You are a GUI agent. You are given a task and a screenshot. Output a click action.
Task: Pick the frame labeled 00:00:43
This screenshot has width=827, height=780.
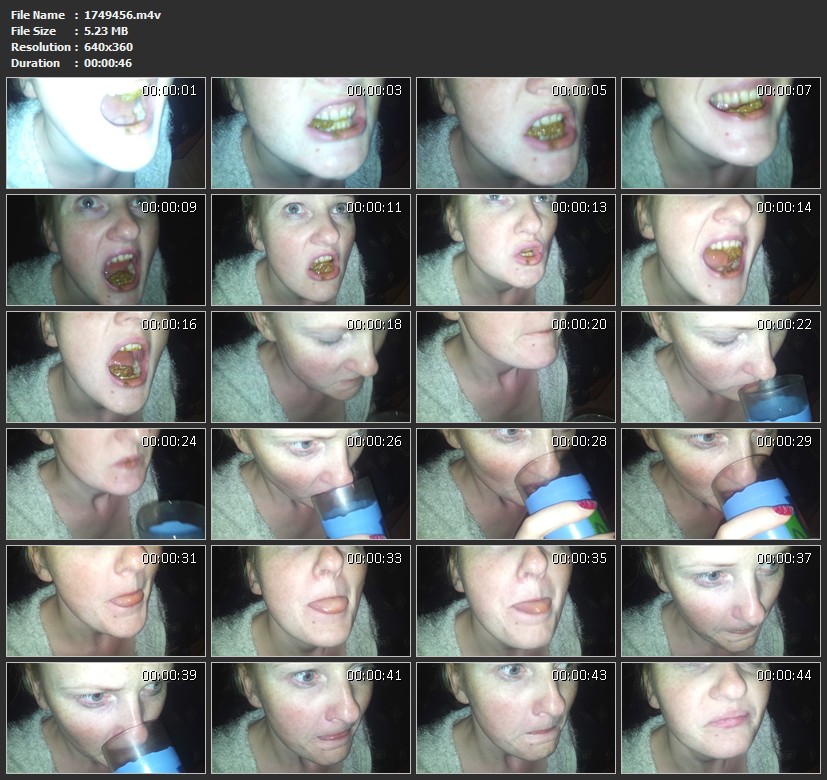click(x=516, y=718)
